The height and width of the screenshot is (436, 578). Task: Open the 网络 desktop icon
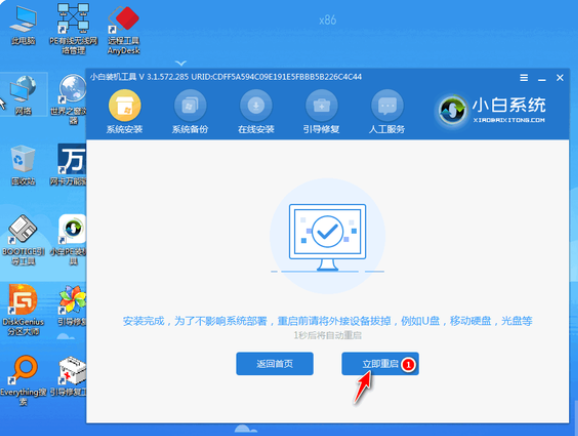coord(23,95)
